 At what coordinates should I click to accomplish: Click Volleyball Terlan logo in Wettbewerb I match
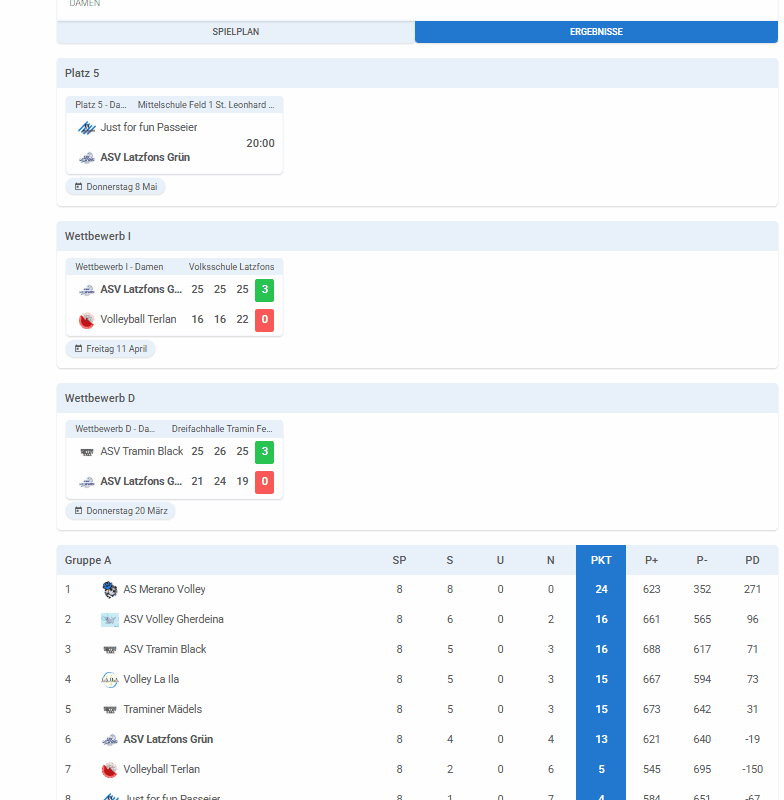pos(87,320)
